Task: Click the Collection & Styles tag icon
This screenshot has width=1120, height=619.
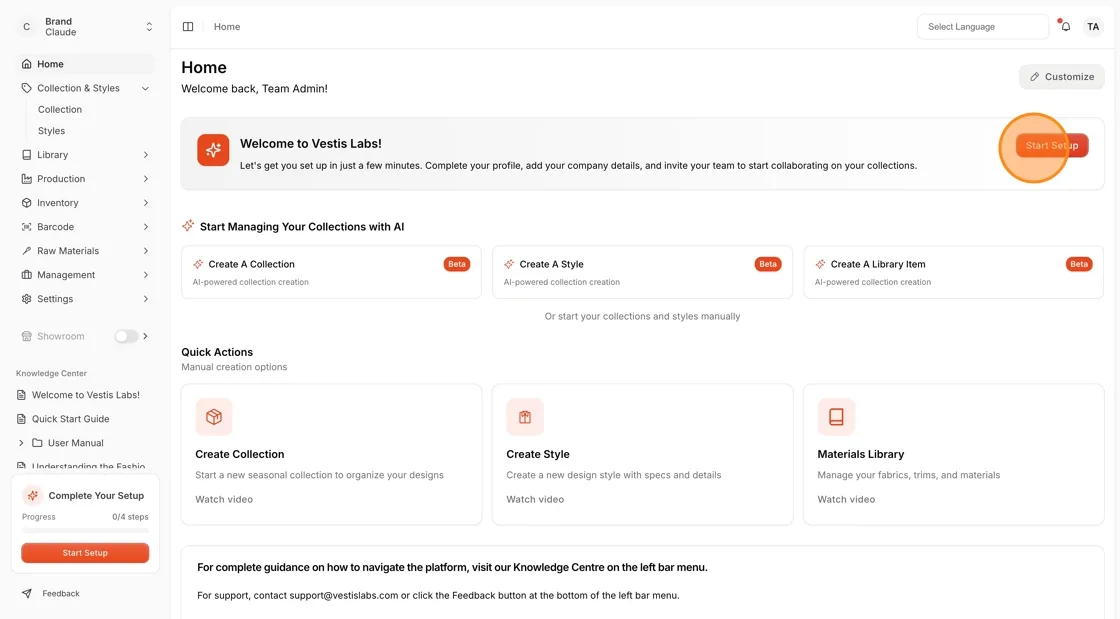Action: (26, 89)
